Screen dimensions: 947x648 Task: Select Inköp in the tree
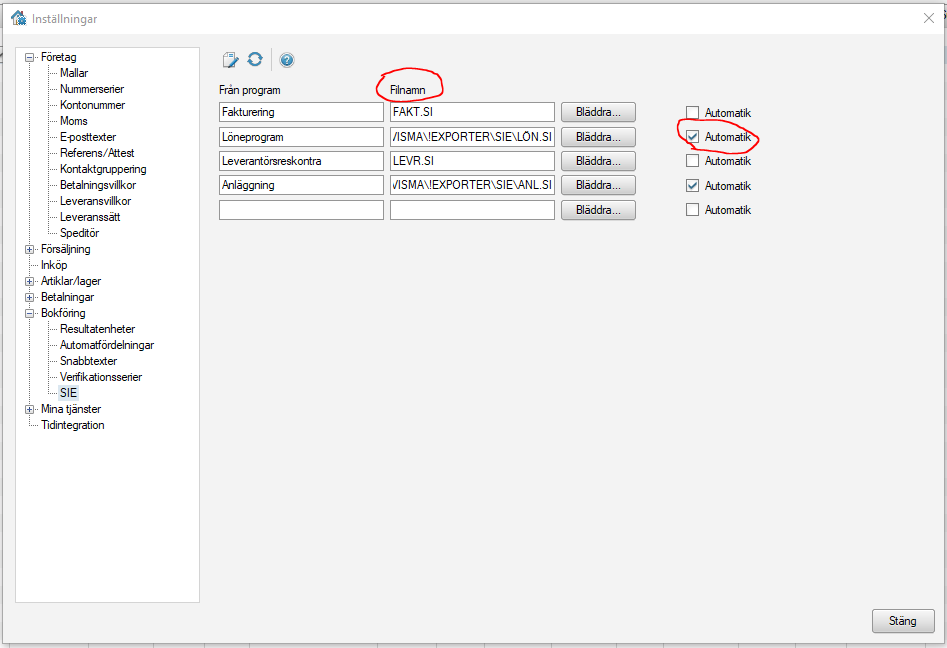(54, 265)
